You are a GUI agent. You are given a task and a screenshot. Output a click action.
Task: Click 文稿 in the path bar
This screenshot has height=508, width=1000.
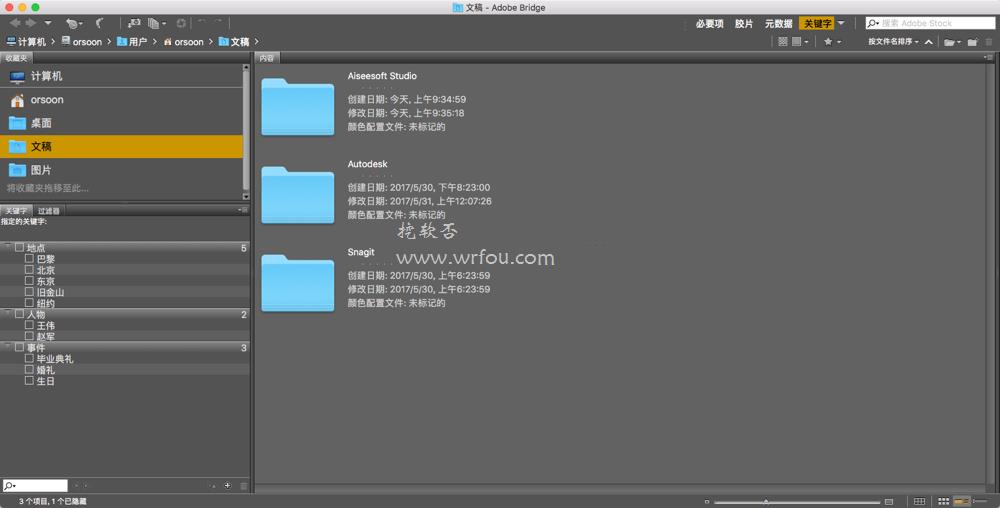pos(233,41)
